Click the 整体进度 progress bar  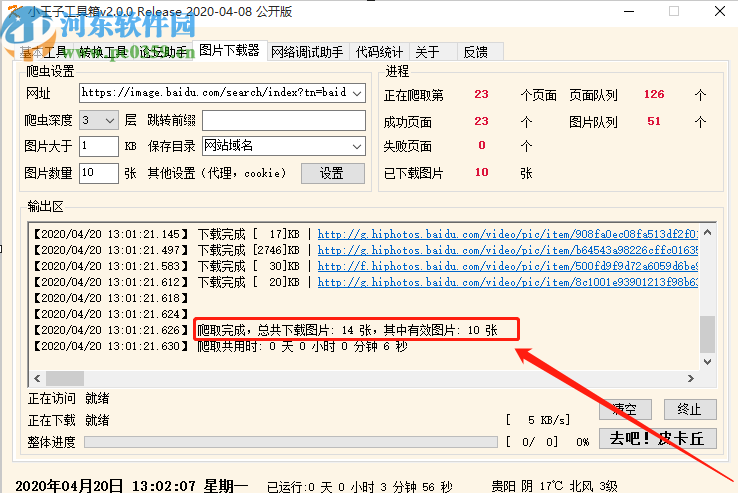click(x=291, y=442)
